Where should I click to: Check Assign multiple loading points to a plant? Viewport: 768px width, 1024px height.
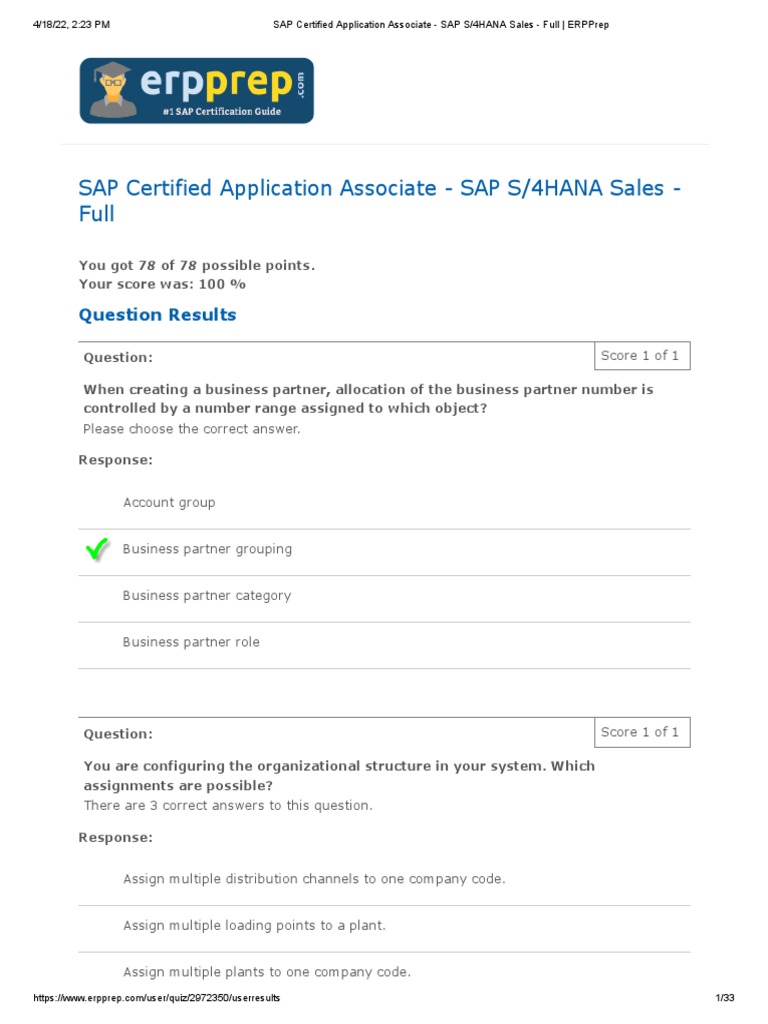point(254,926)
